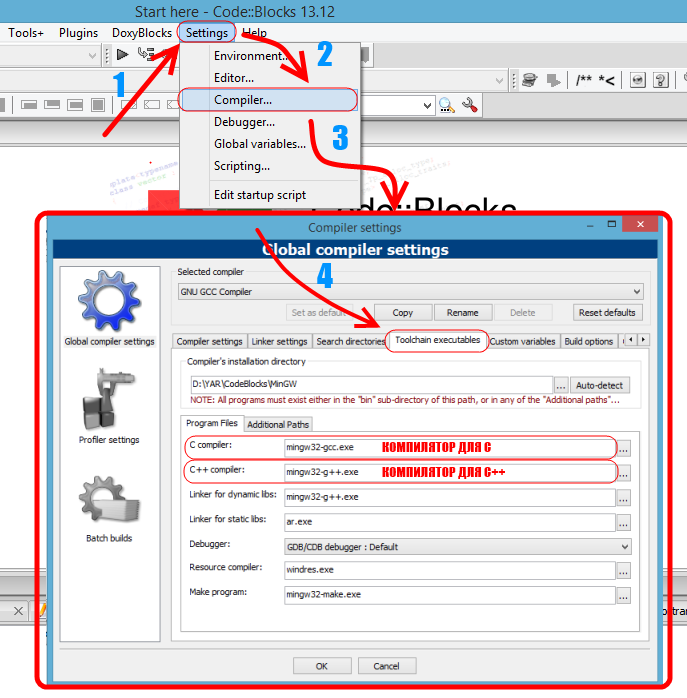Open the DoxyBlocks menu
The width and height of the screenshot is (687, 698).
tap(142, 32)
